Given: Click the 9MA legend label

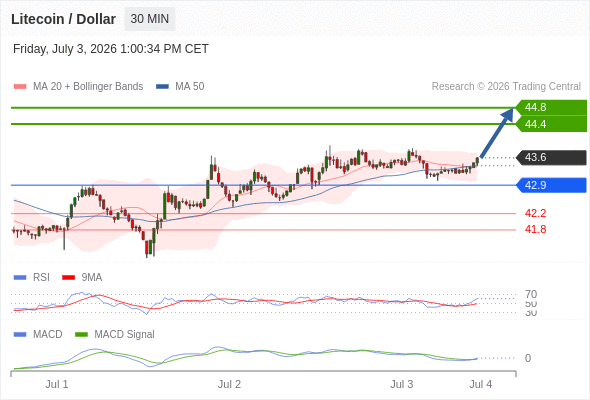Looking at the screenshot, I should 92,277.
